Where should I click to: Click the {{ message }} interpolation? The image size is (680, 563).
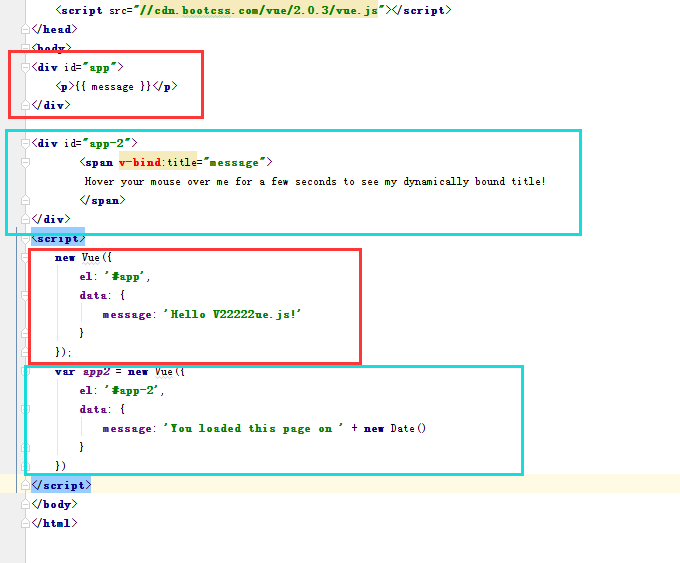coord(113,86)
